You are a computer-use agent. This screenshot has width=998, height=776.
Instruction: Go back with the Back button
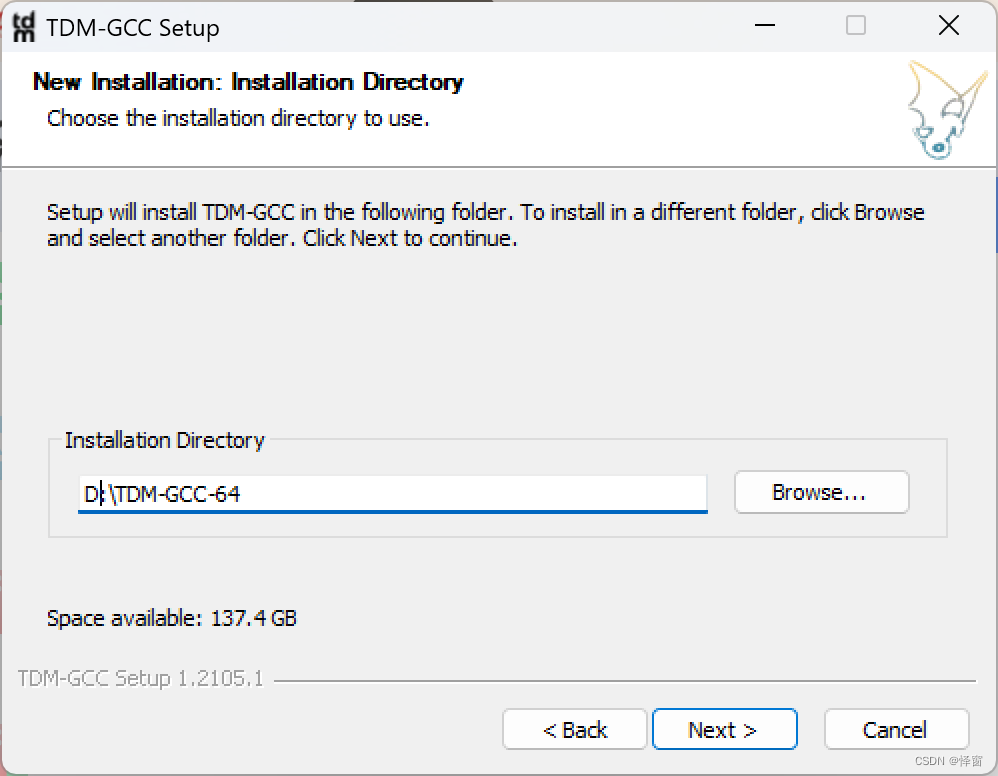(575, 730)
